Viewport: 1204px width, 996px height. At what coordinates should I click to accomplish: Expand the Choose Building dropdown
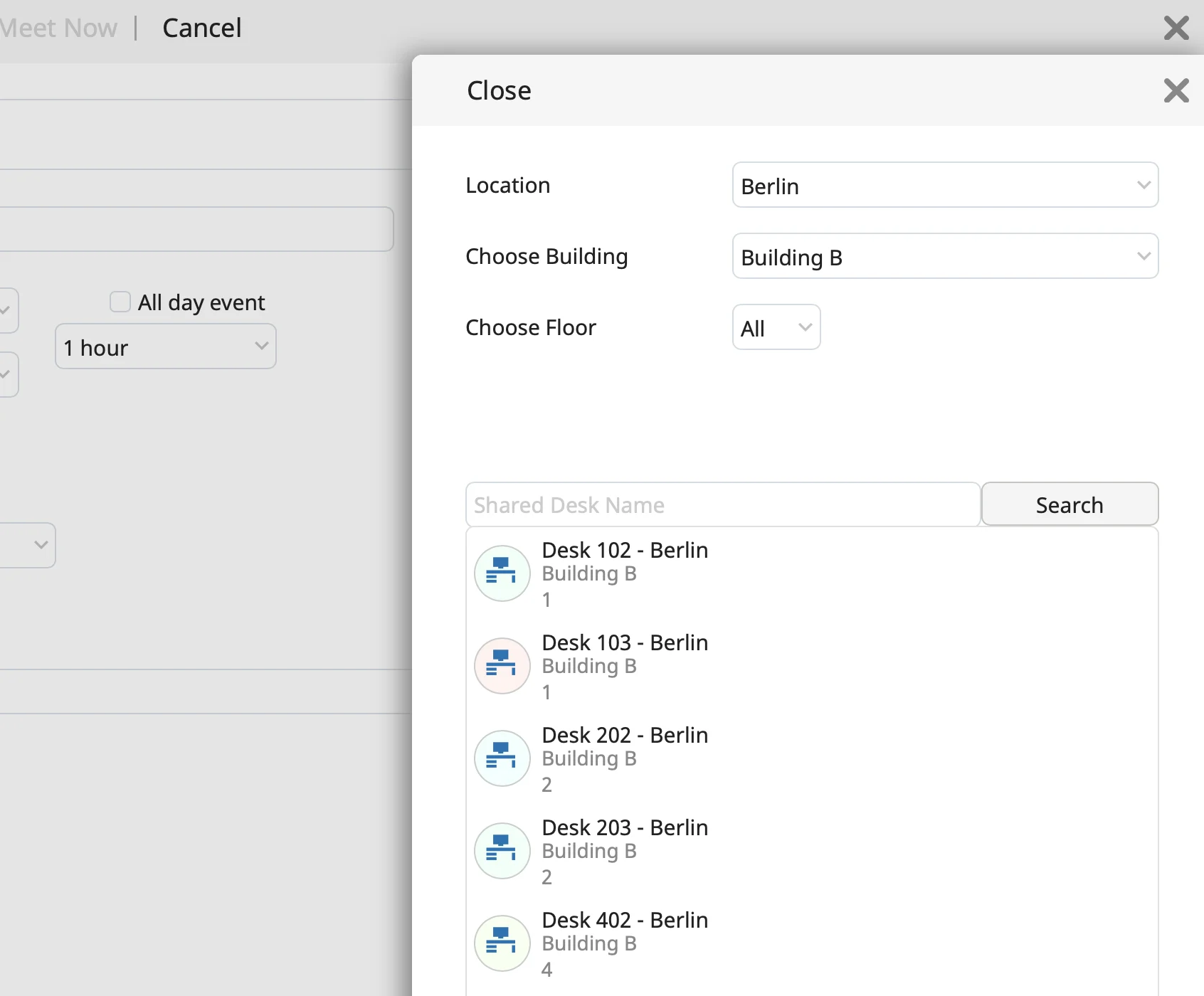click(x=944, y=257)
